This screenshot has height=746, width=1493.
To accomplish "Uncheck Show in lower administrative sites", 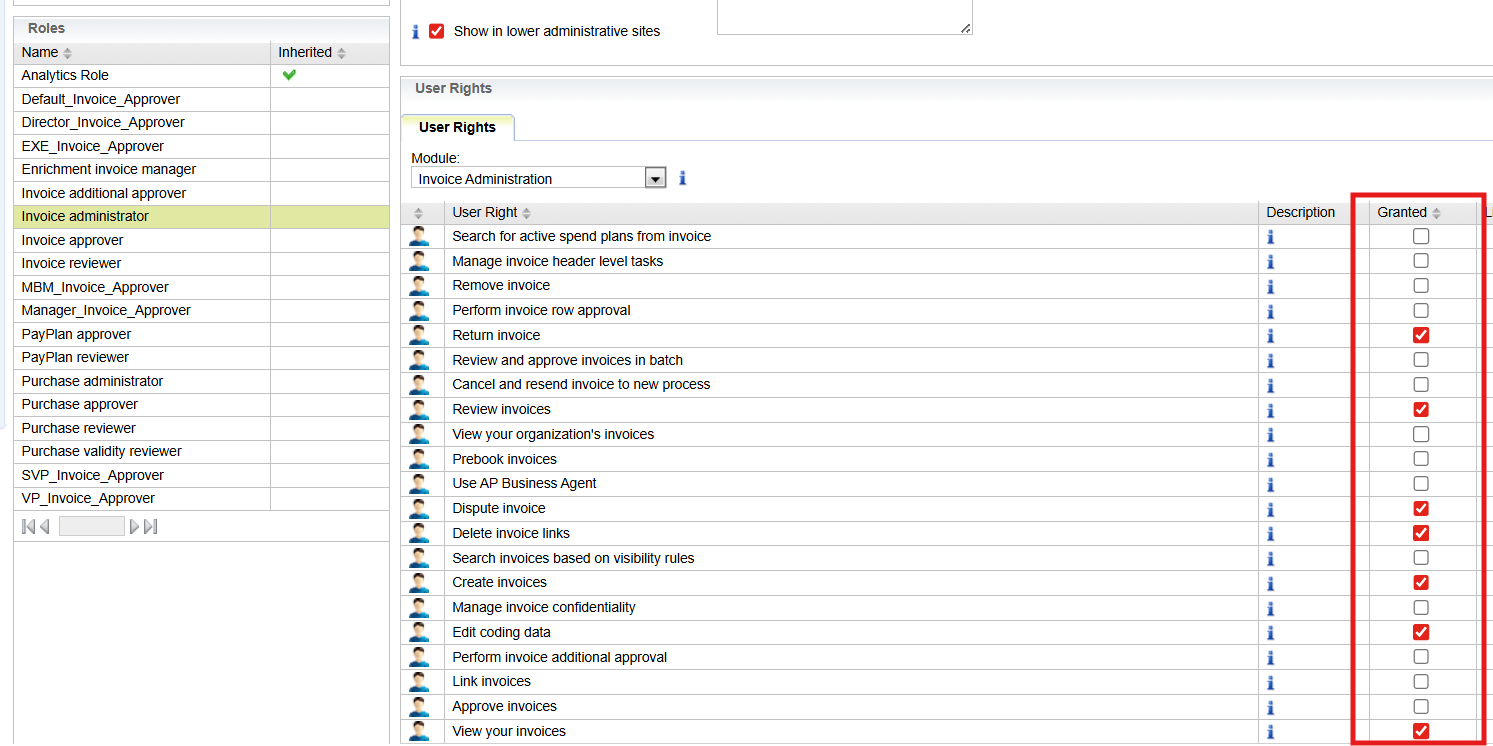I will [437, 31].
